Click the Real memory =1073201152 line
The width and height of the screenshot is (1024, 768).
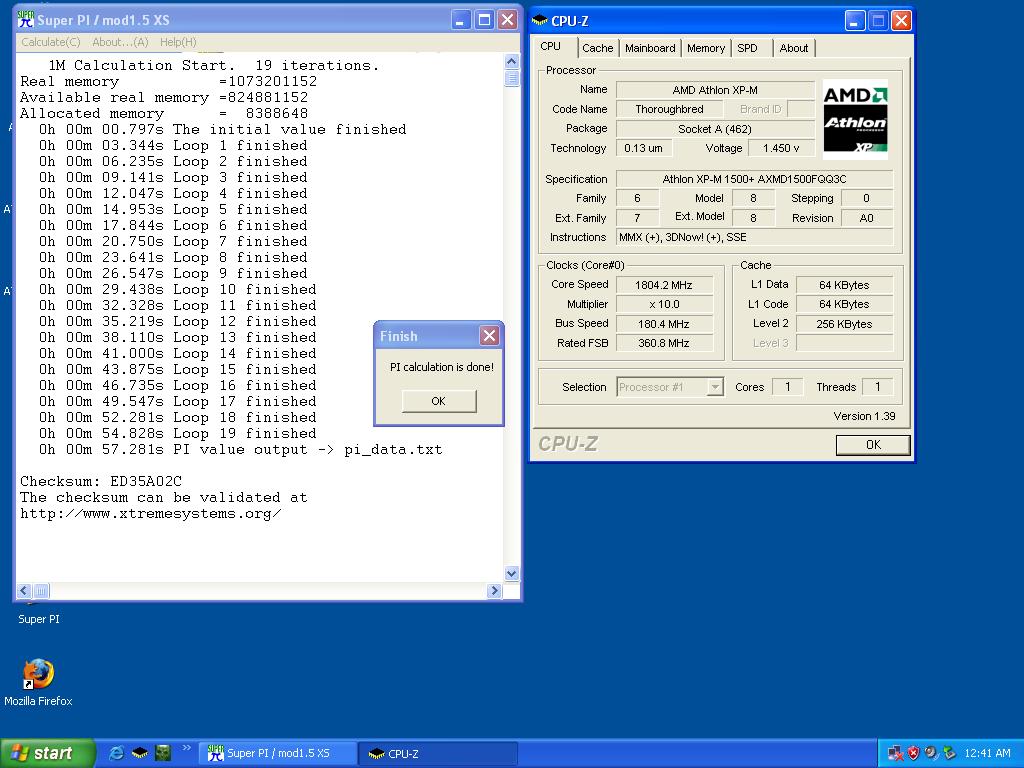point(168,82)
